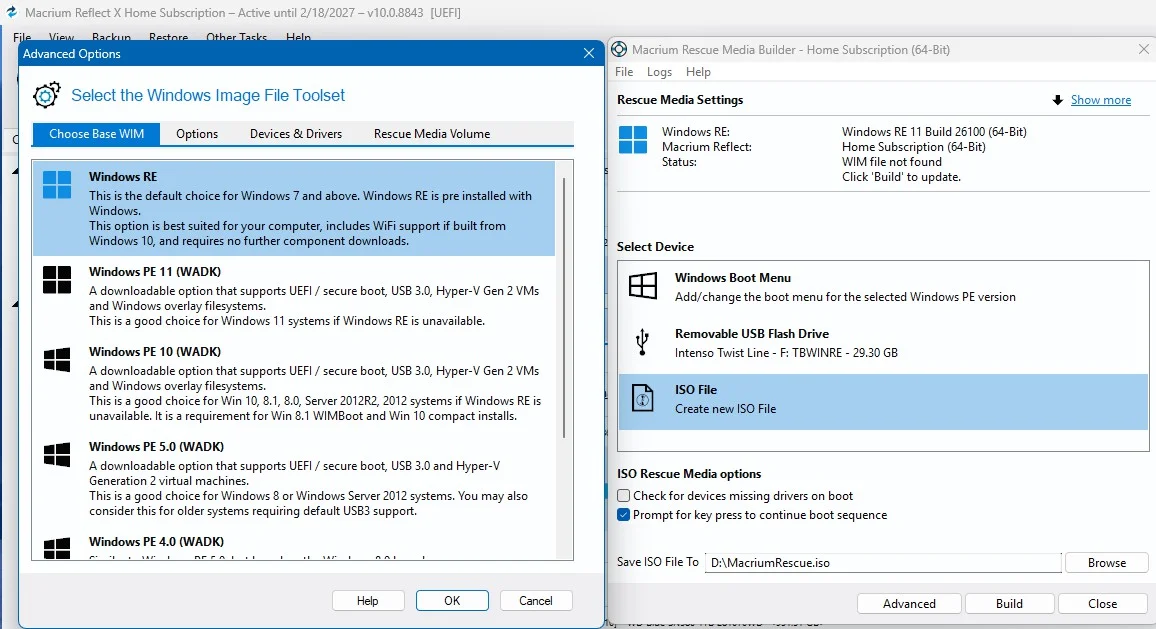Viewport: 1156px width, 629px height.
Task: Click the ISO Rescue Media options heading
Action: coord(689,474)
